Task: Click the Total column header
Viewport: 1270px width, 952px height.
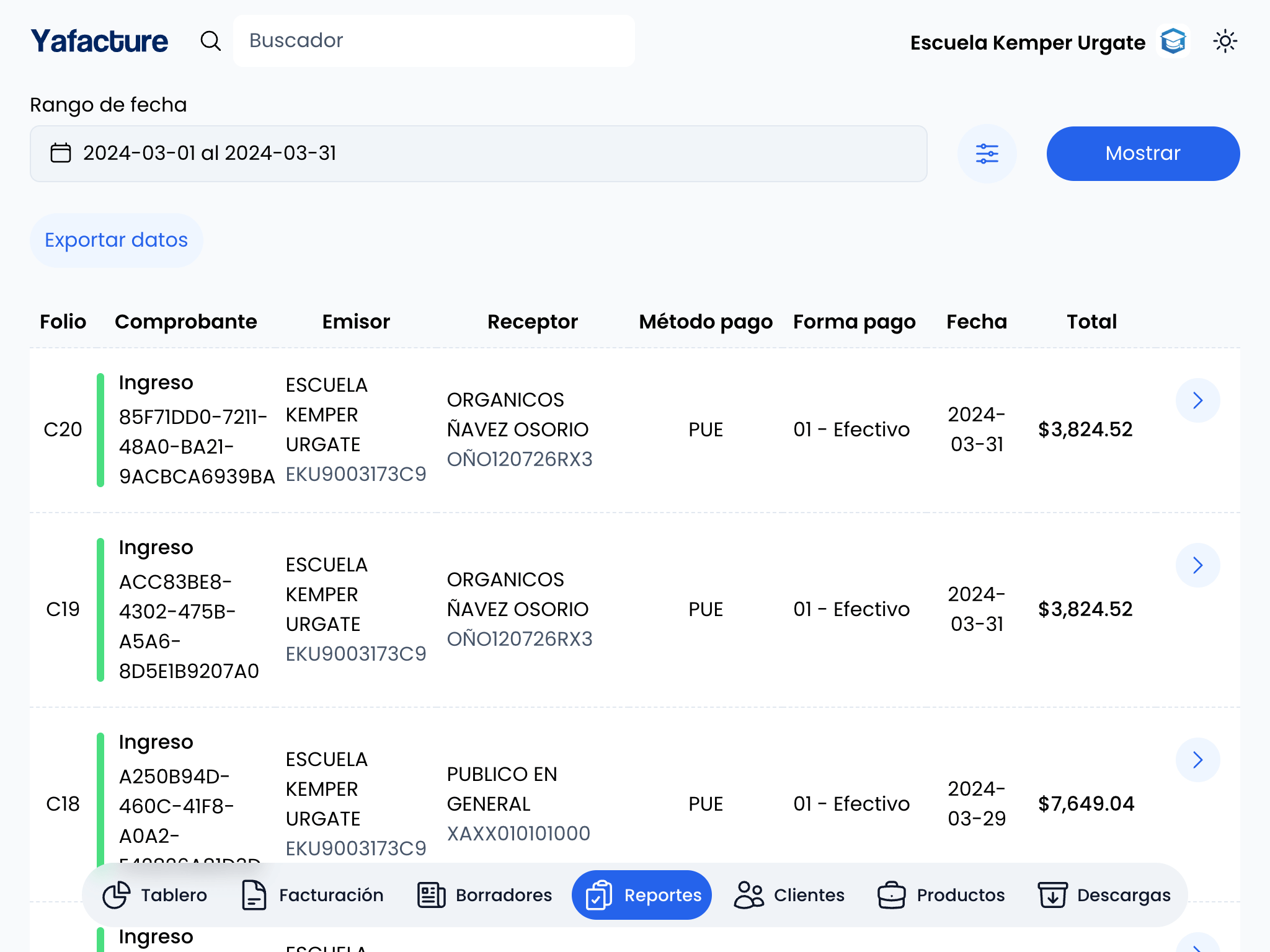Action: click(1091, 322)
